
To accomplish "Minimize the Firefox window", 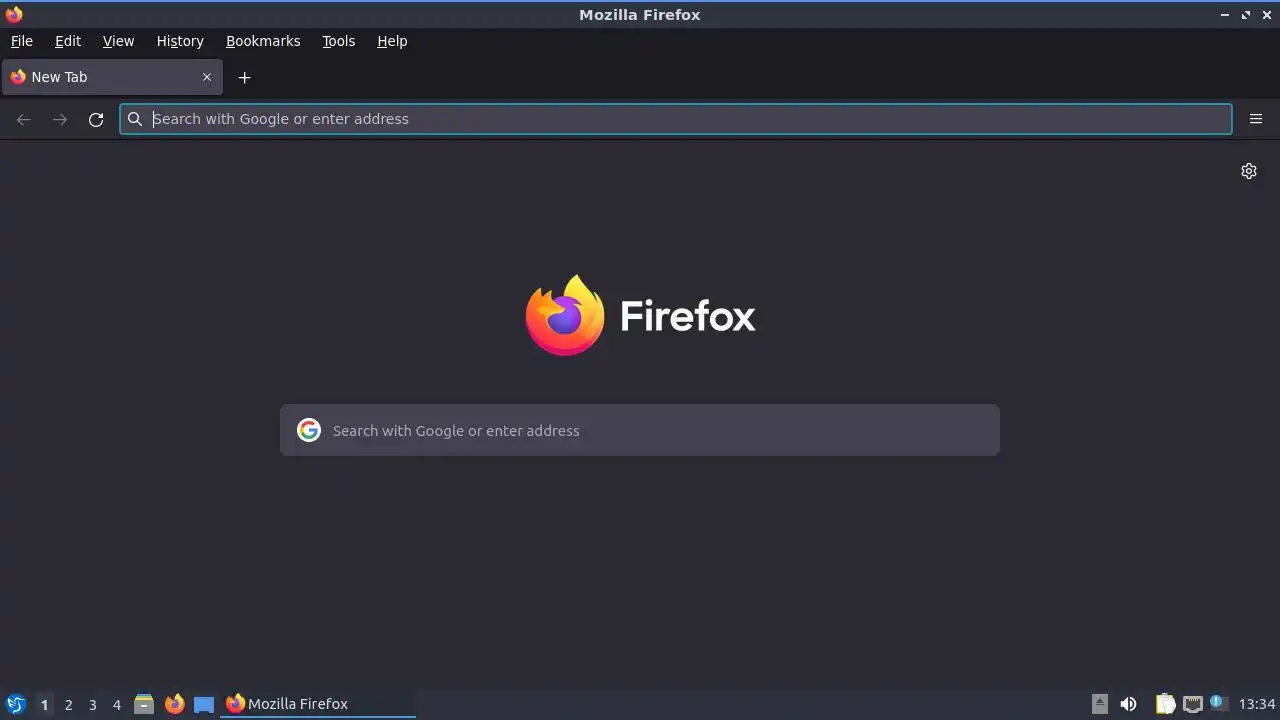I will (1225, 15).
